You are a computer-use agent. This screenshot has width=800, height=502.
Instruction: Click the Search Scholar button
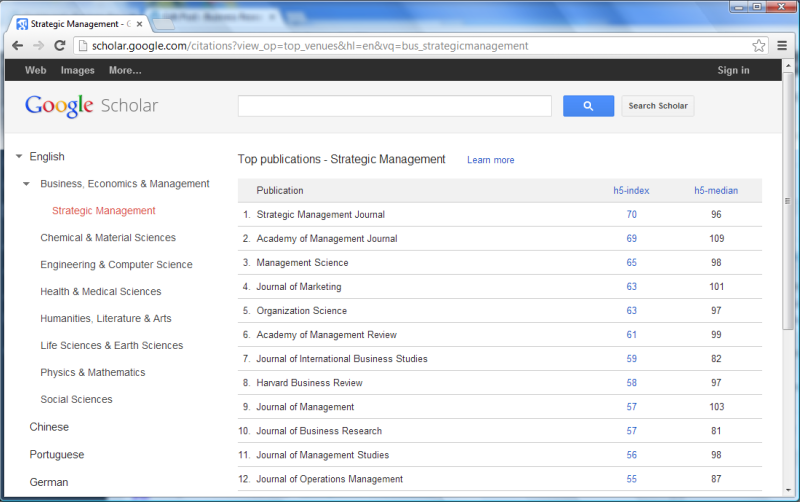[x=658, y=106]
